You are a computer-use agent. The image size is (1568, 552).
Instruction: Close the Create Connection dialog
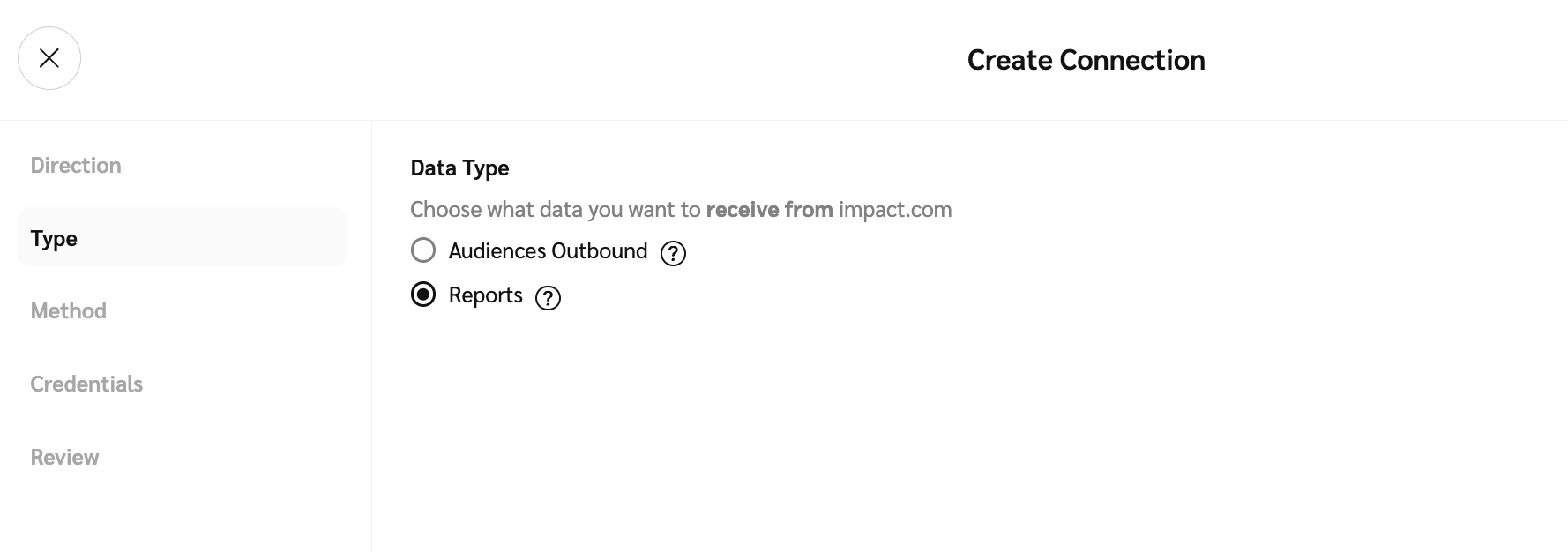[49, 58]
